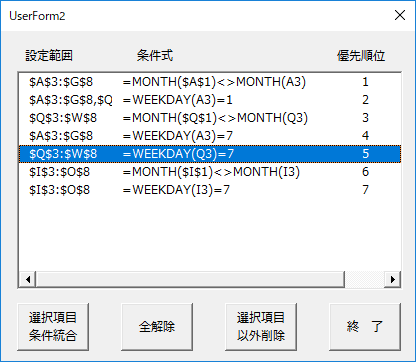The width and height of the screenshot is (416, 362).
Task: Select the =WEEKDAY(A3)=1 row
Action: [210, 100]
